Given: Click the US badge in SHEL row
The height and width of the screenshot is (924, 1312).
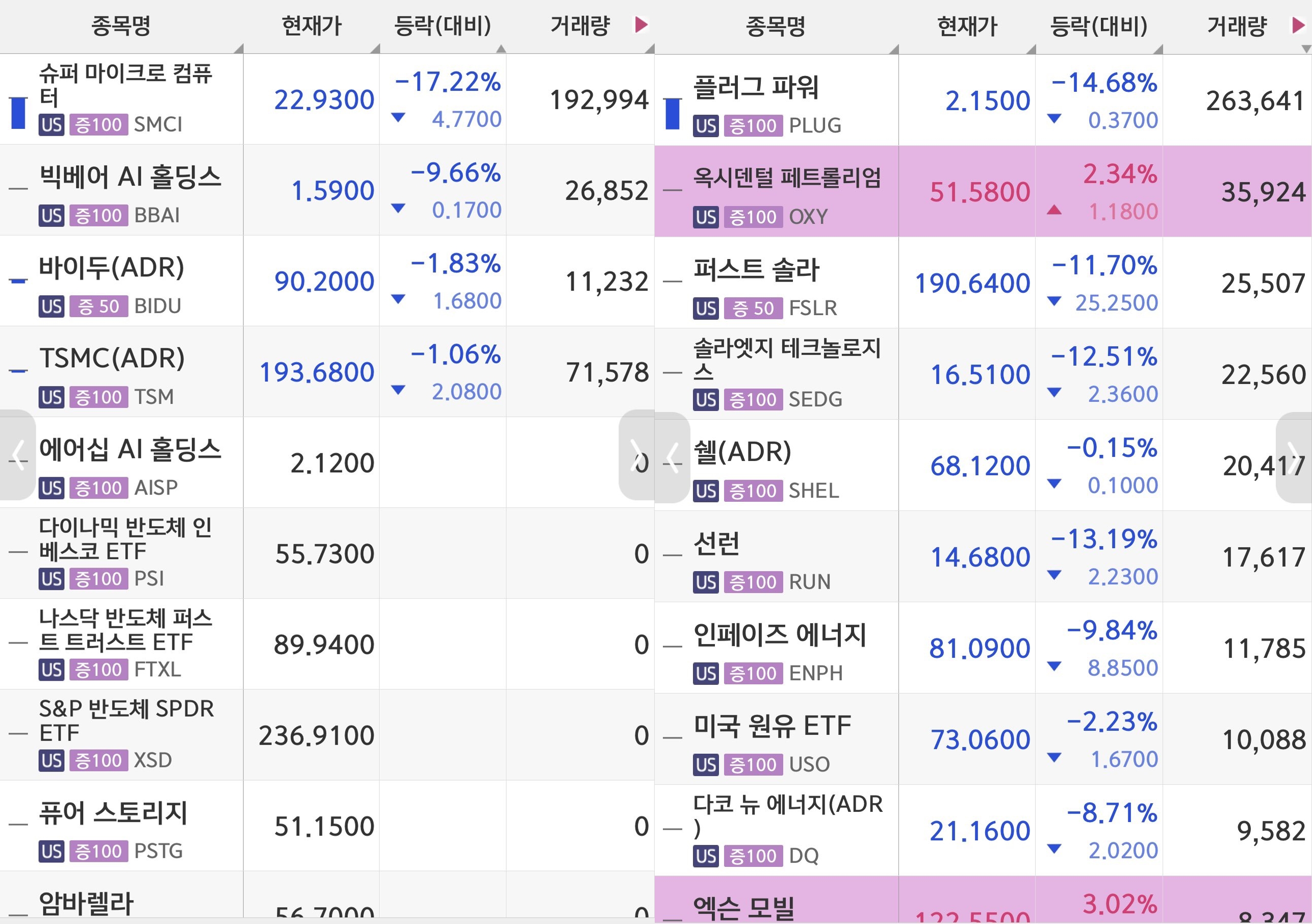Looking at the screenshot, I should (x=706, y=491).
